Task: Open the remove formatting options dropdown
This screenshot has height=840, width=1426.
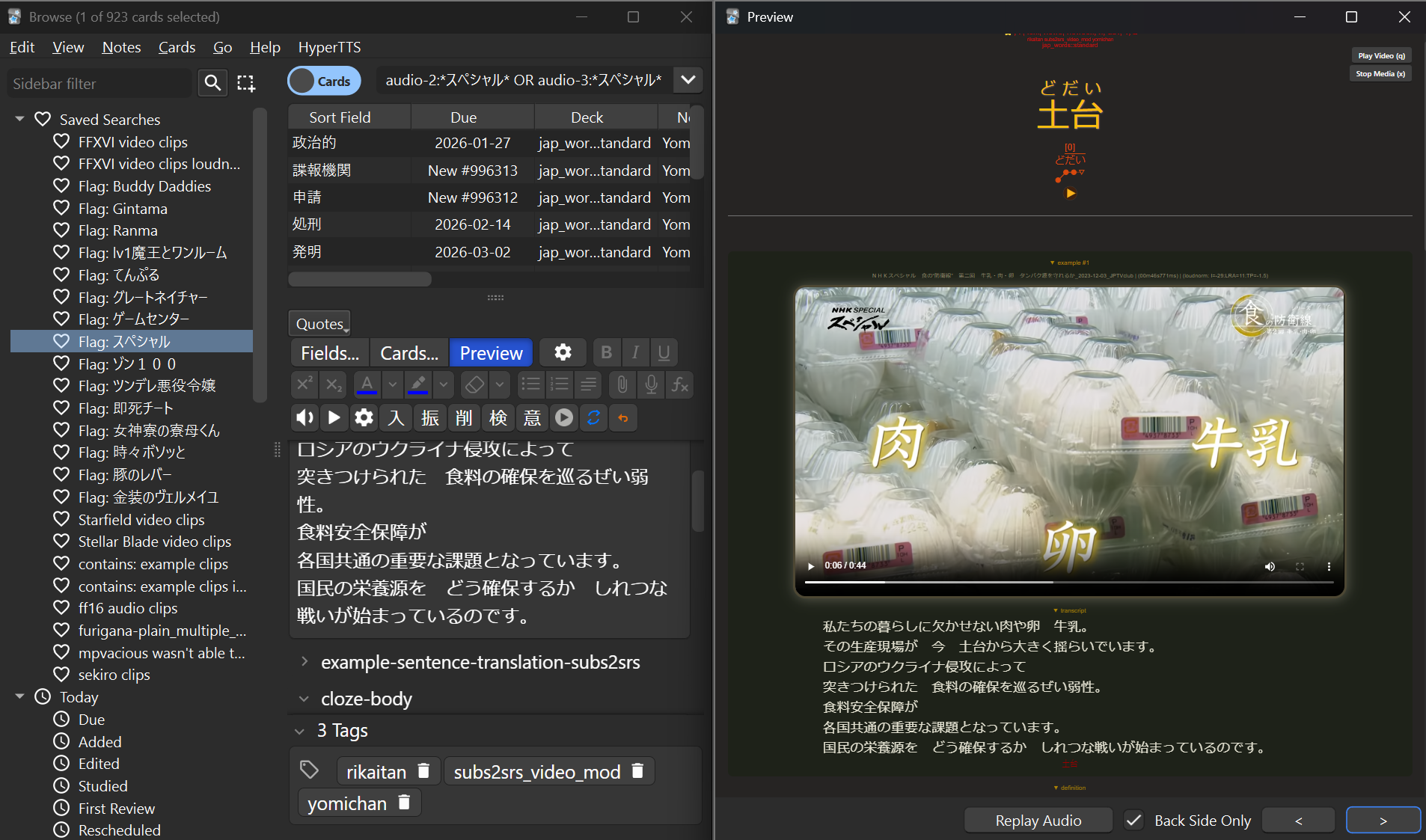Action: point(499,384)
